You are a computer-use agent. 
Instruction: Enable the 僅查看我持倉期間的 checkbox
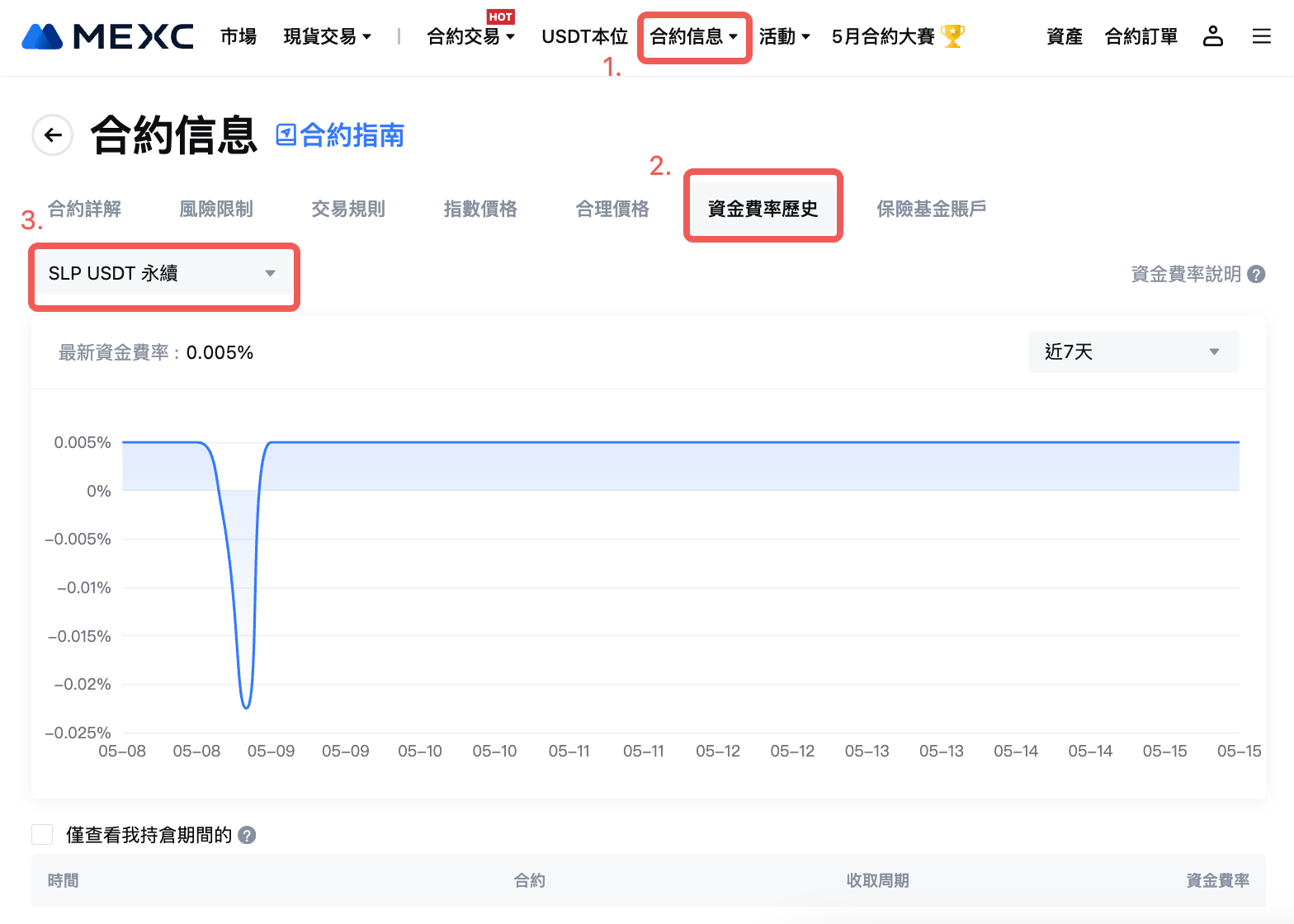point(42,835)
